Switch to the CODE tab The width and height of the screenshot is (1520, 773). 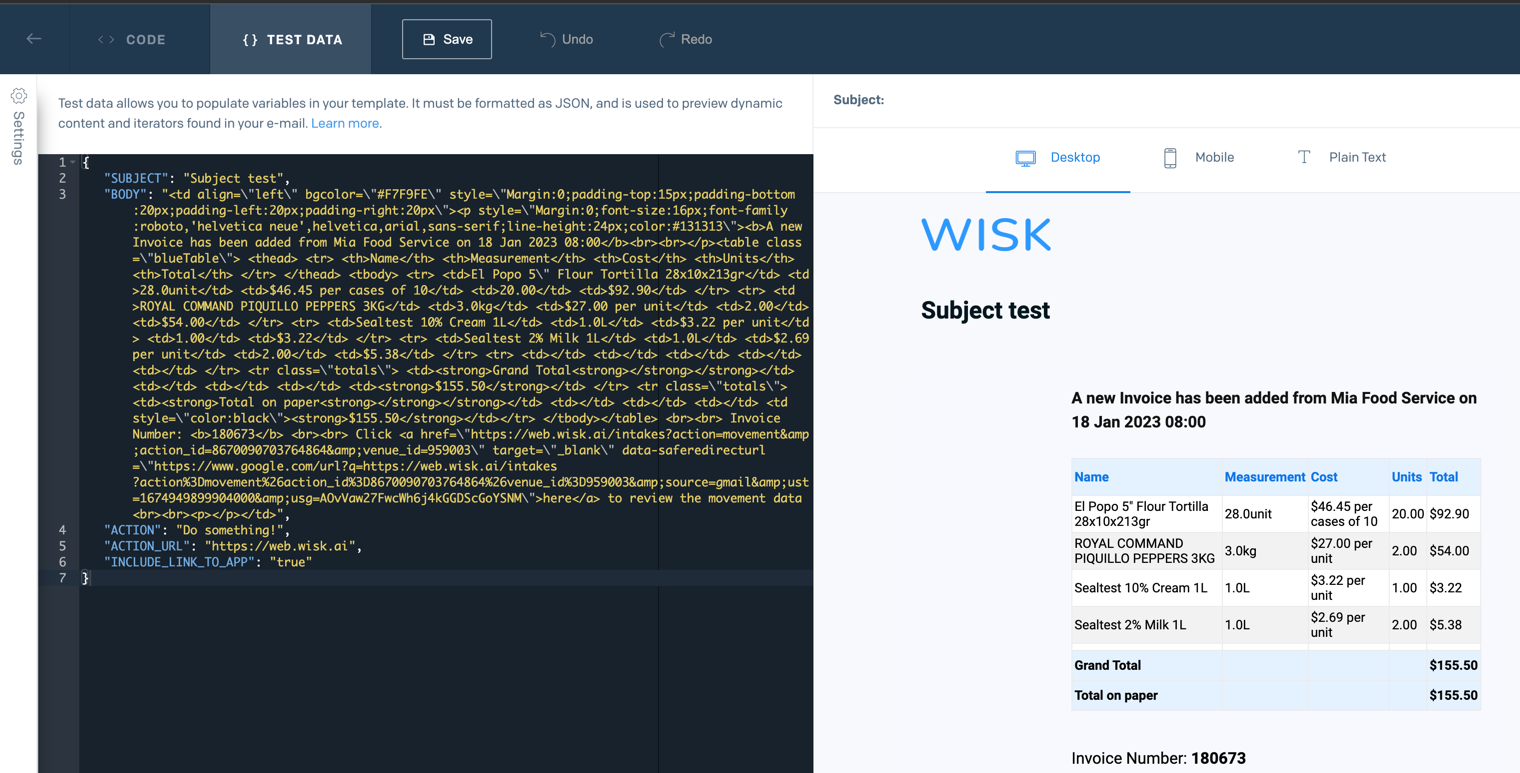pos(132,39)
